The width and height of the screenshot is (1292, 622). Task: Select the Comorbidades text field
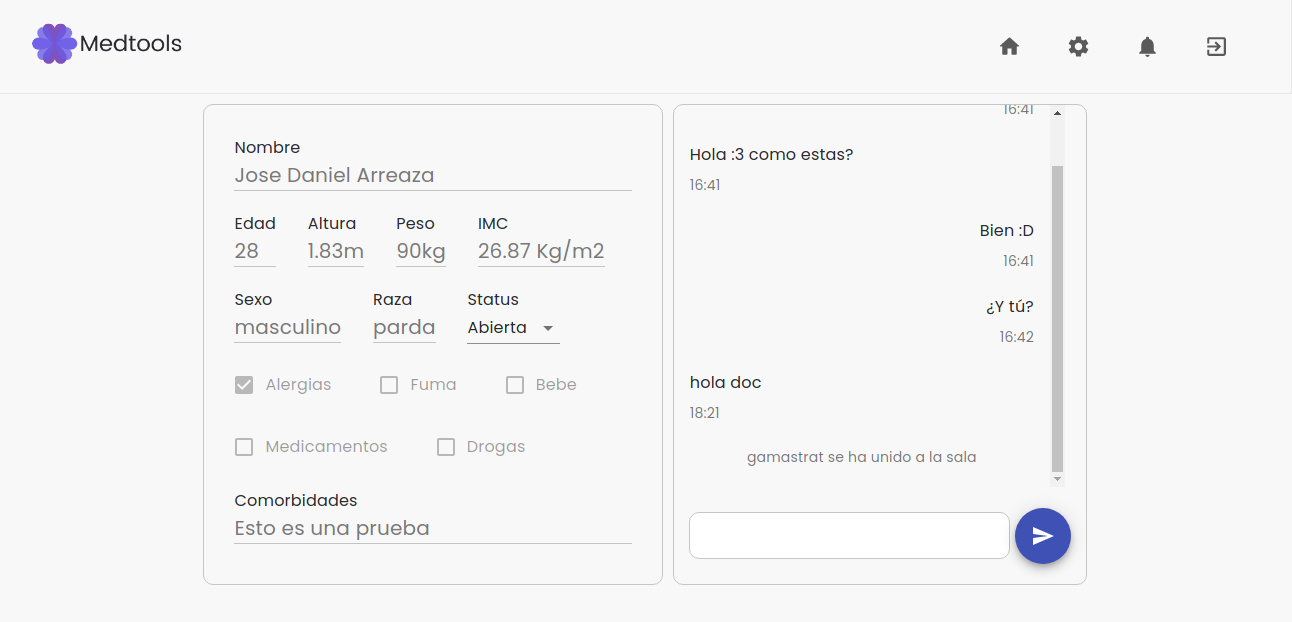pos(432,528)
